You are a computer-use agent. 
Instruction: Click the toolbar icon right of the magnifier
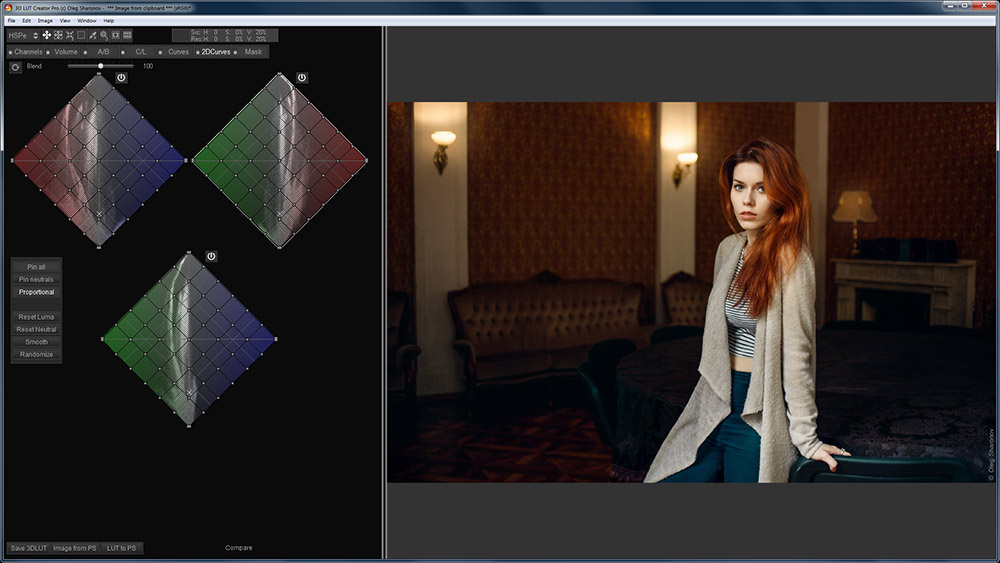point(115,35)
